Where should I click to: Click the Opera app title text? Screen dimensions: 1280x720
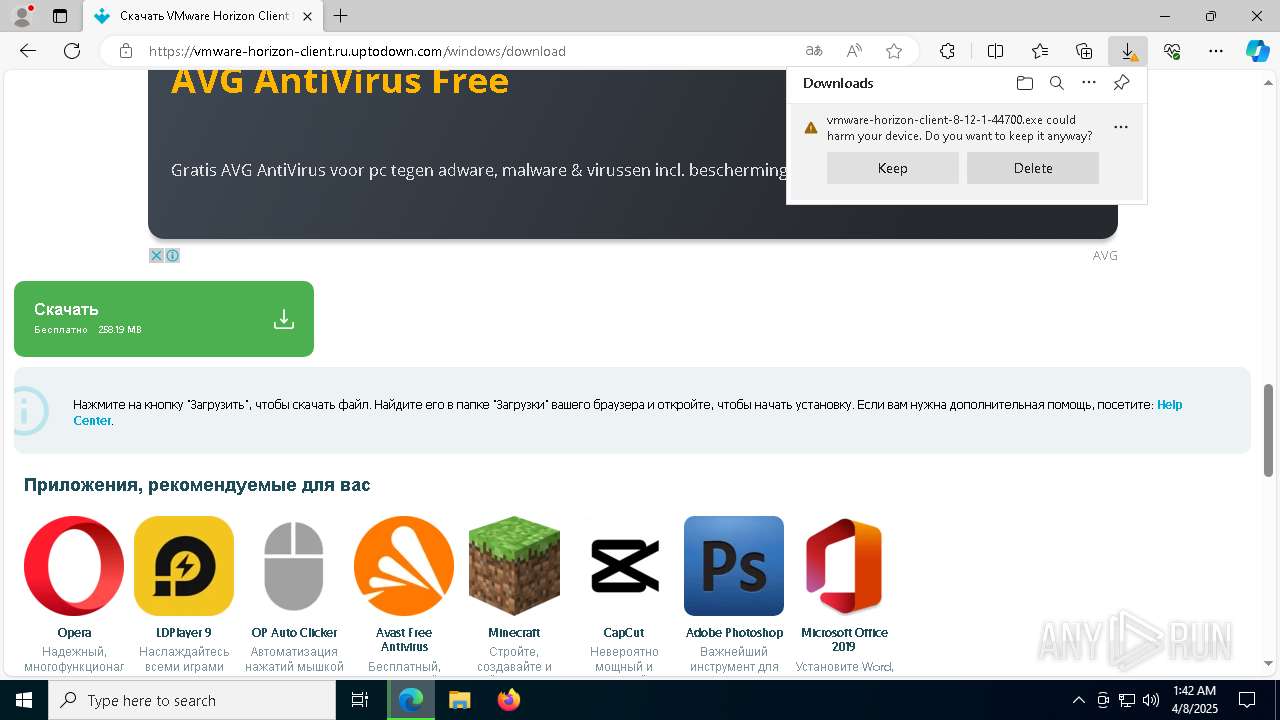74,633
